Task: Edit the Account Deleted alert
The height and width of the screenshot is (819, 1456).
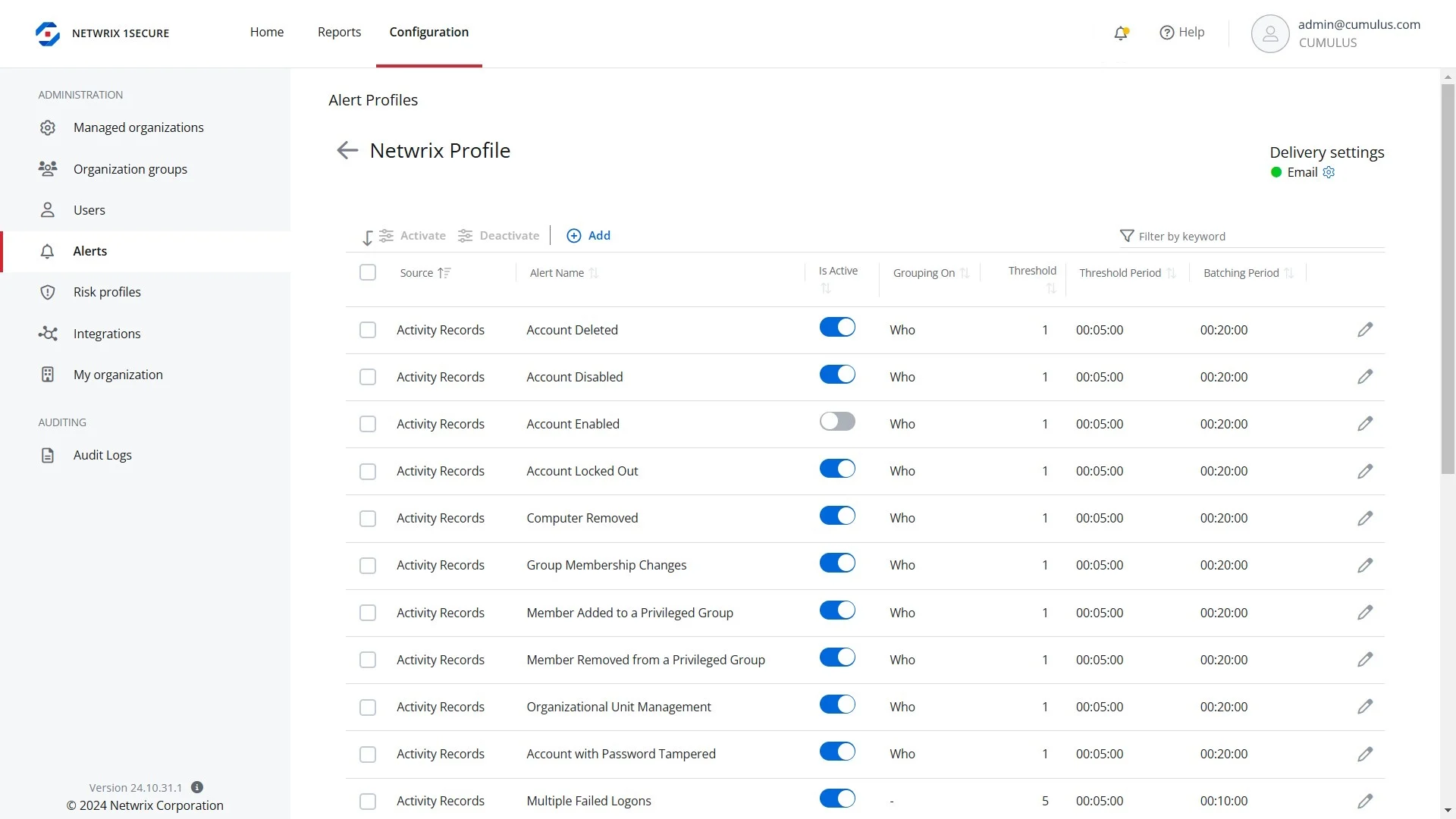Action: tap(1365, 330)
